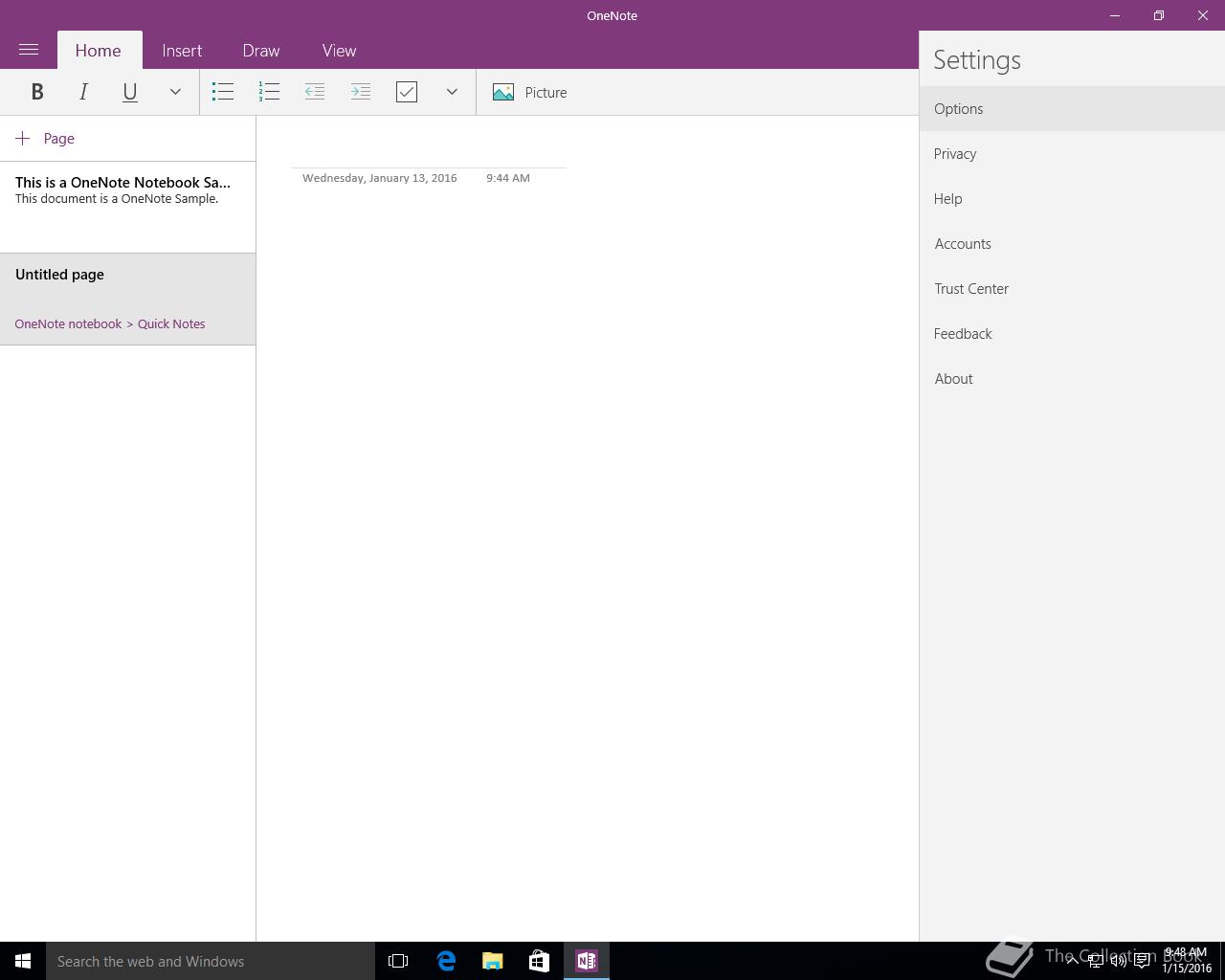Insert a to-do checkbox tag
This screenshot has width=1225, height=980.
coord(407,92)
